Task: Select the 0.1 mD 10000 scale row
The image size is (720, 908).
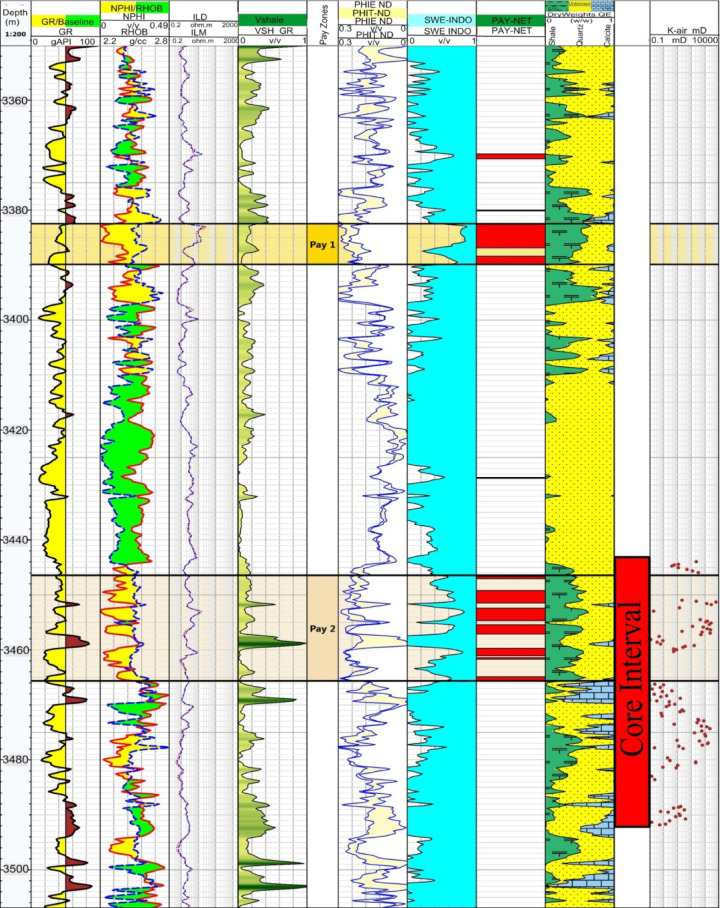Action: (x=685, y=41)
